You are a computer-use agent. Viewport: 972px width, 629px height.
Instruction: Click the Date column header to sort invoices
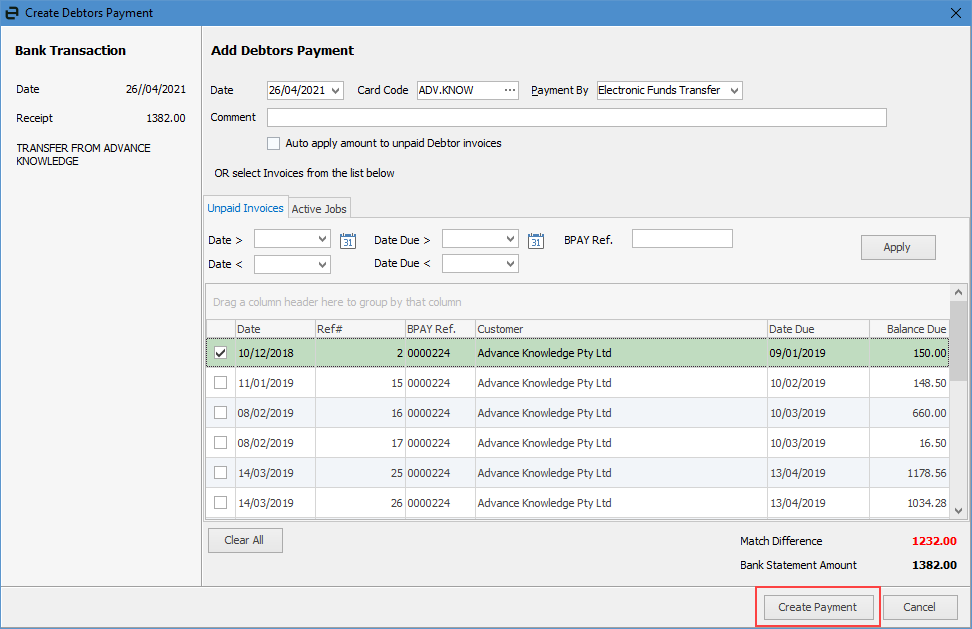click(270, 328)
